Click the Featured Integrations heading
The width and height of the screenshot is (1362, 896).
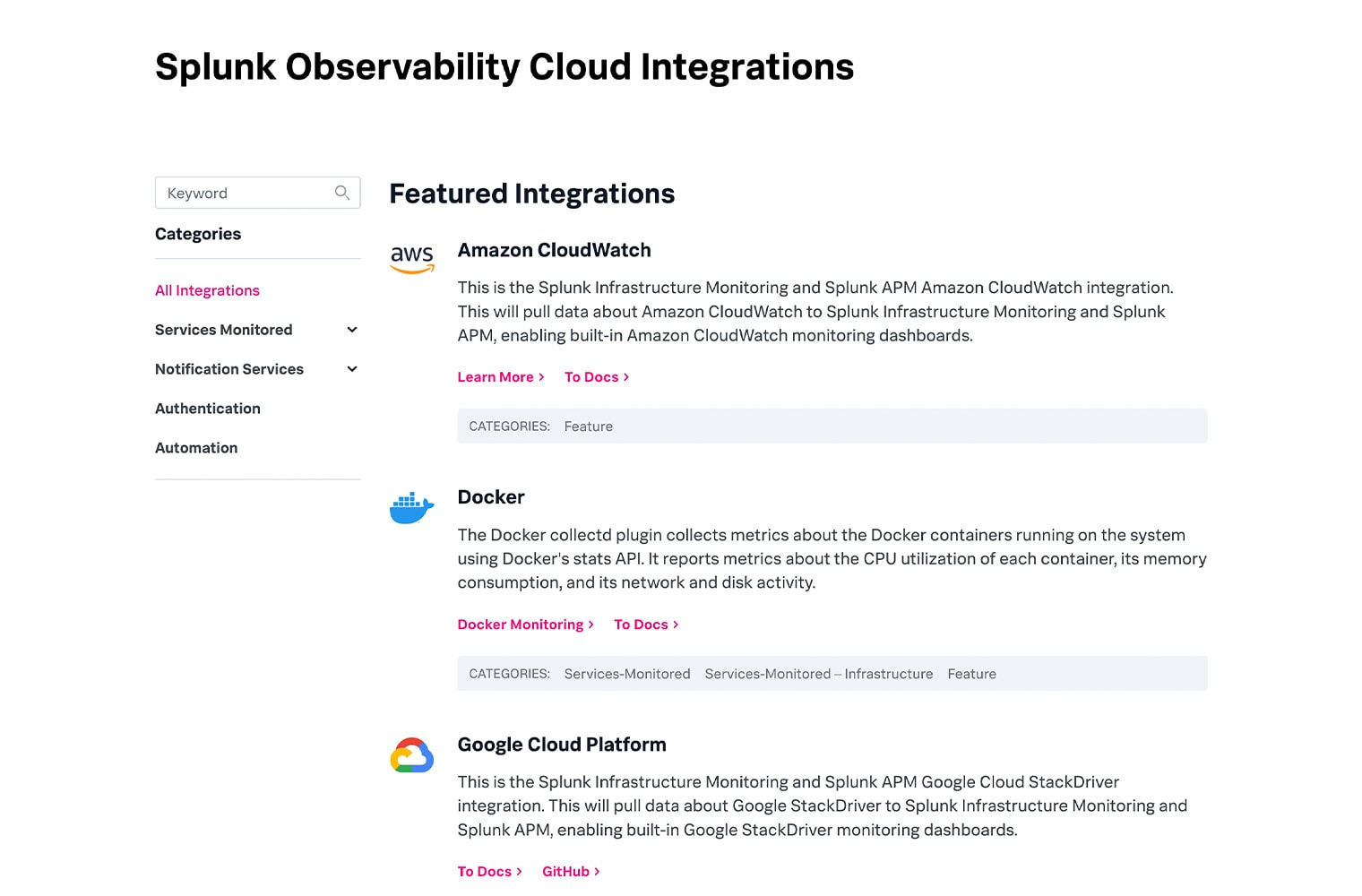[x=532, y=194]
